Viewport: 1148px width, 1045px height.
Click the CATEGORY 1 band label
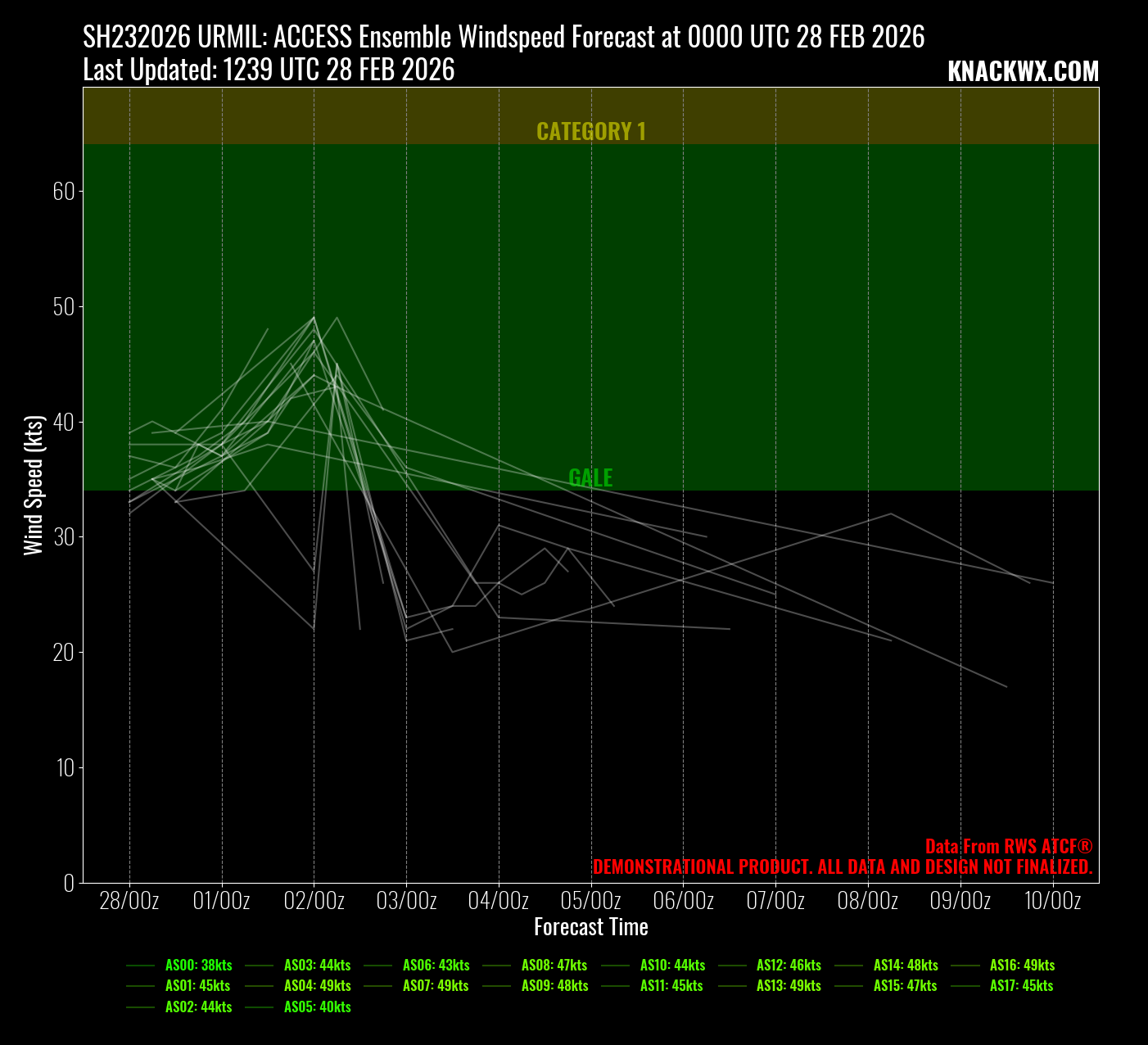coord(590,131)
